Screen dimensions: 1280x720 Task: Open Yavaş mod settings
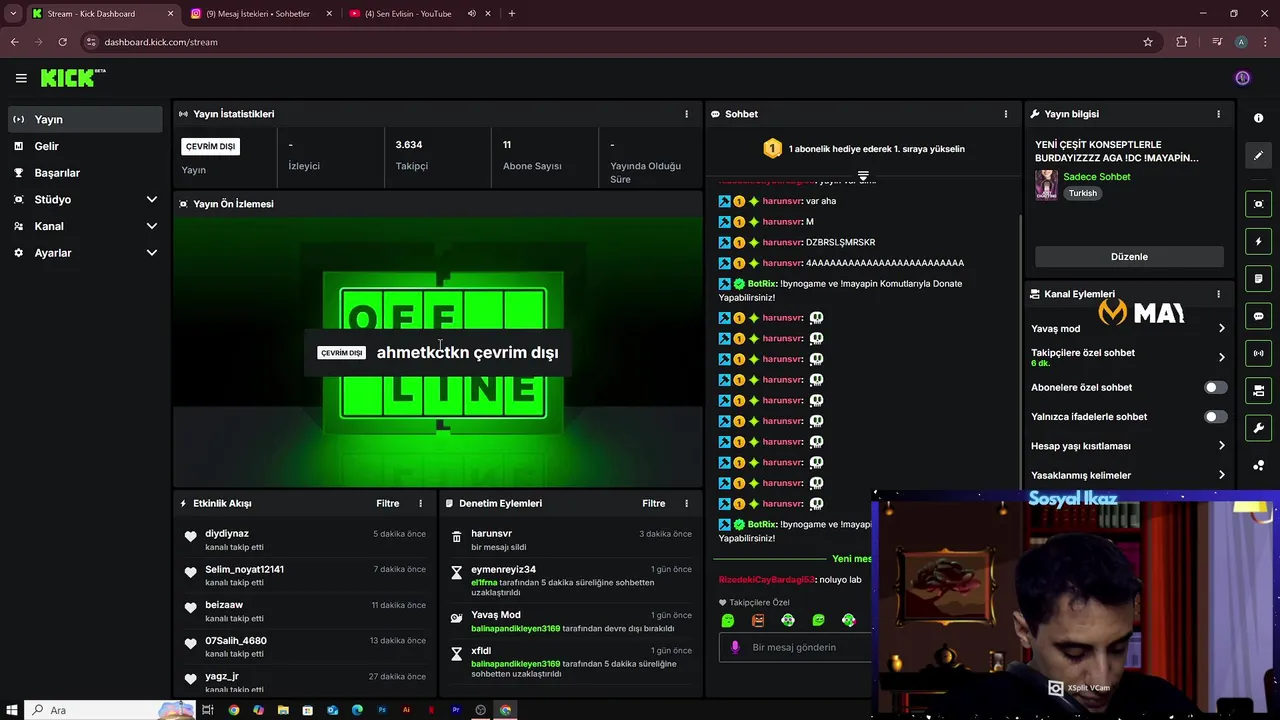1128,328
